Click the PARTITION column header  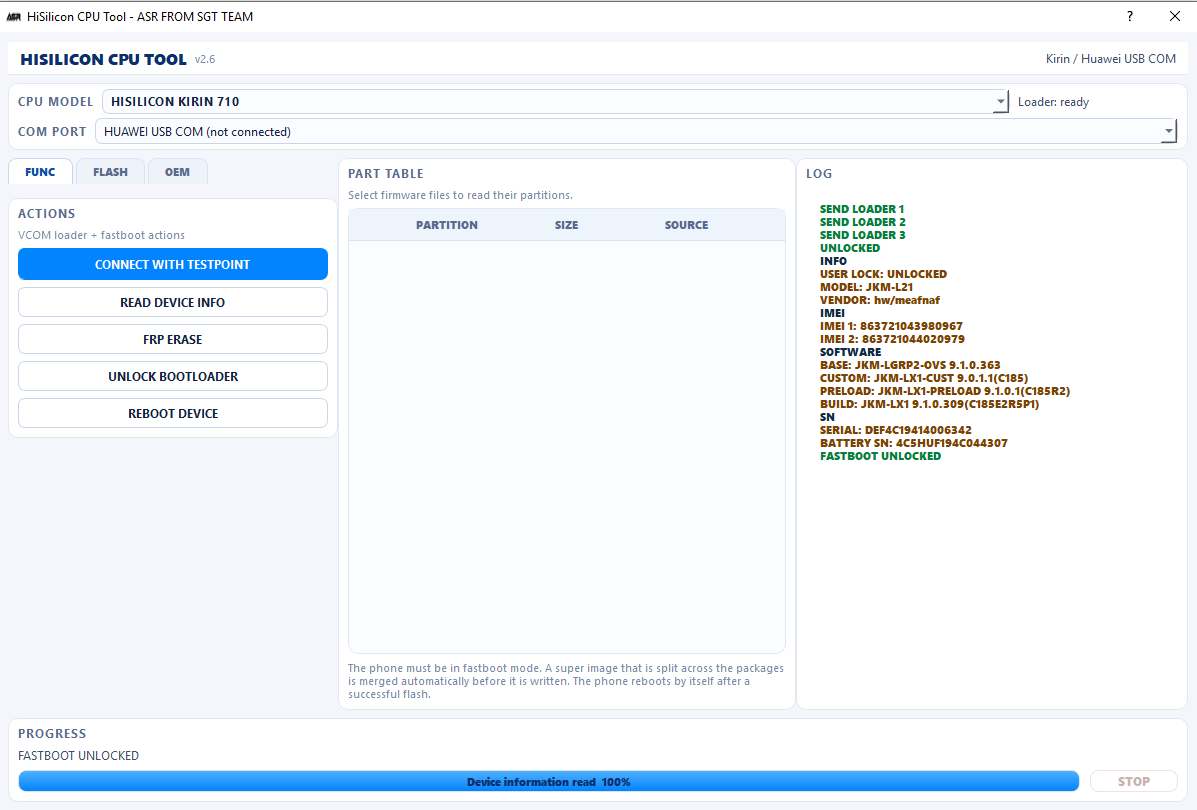pos(447,225)
